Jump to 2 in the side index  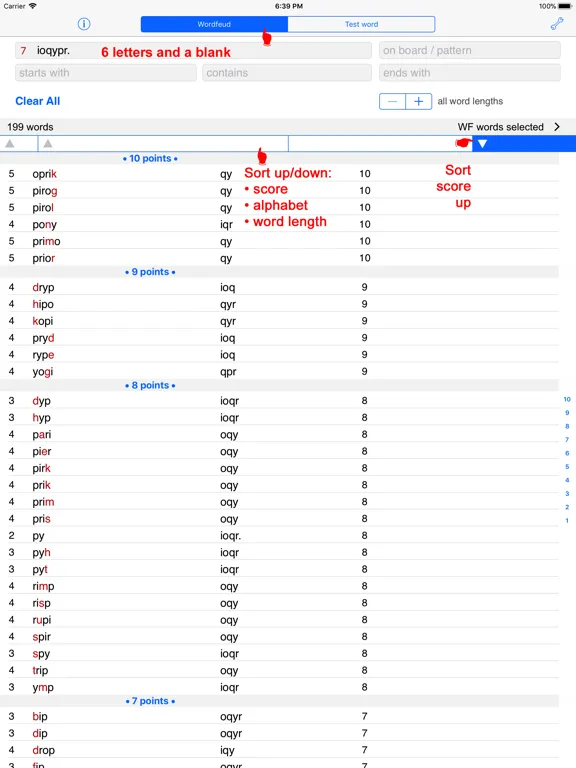(x=567, y=507)
